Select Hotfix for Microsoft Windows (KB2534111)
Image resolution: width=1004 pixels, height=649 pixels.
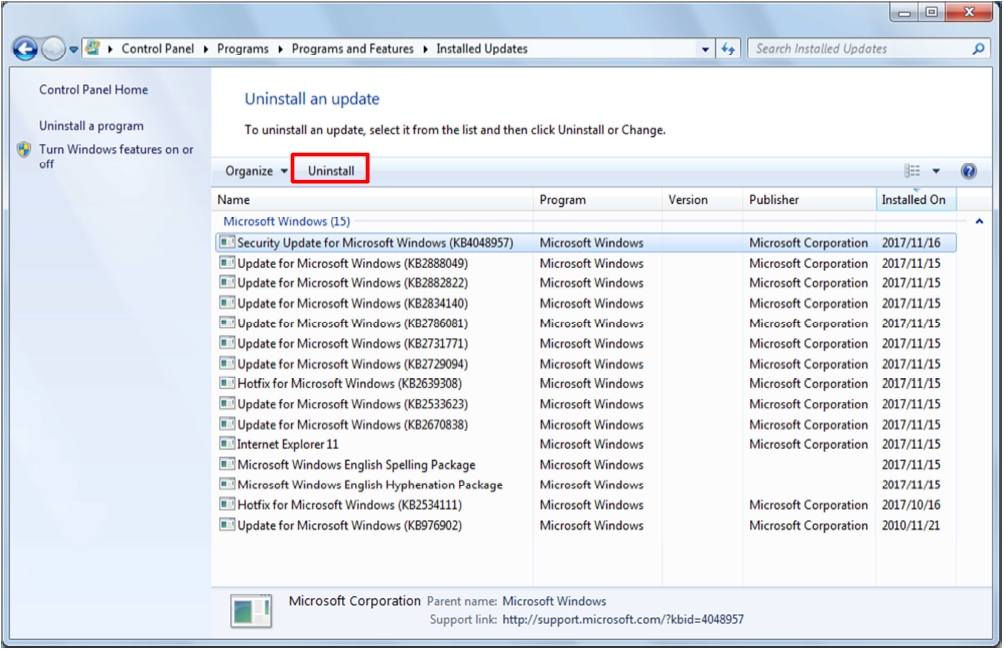(586, 504)
